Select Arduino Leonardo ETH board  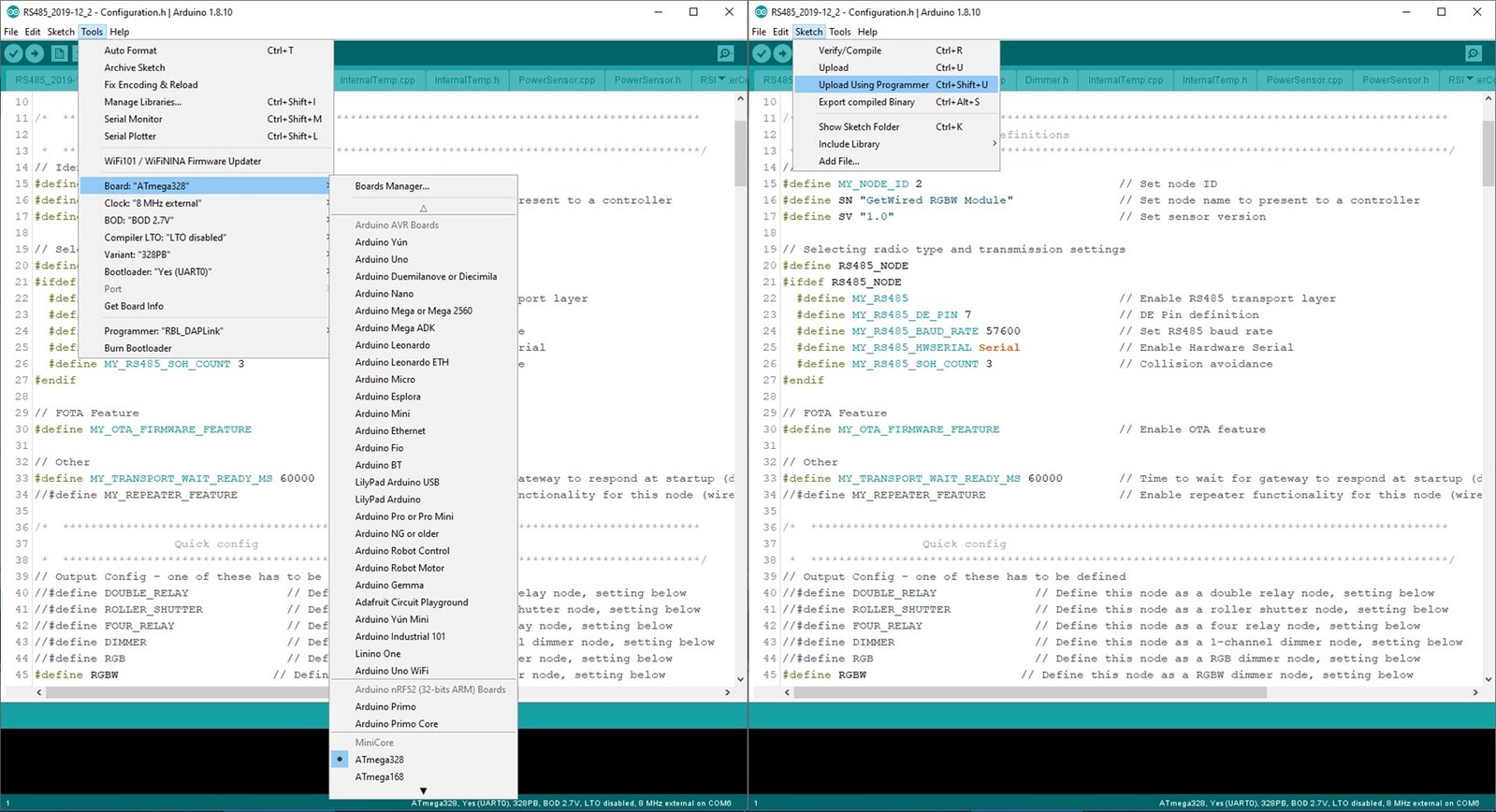pos(424,362)
